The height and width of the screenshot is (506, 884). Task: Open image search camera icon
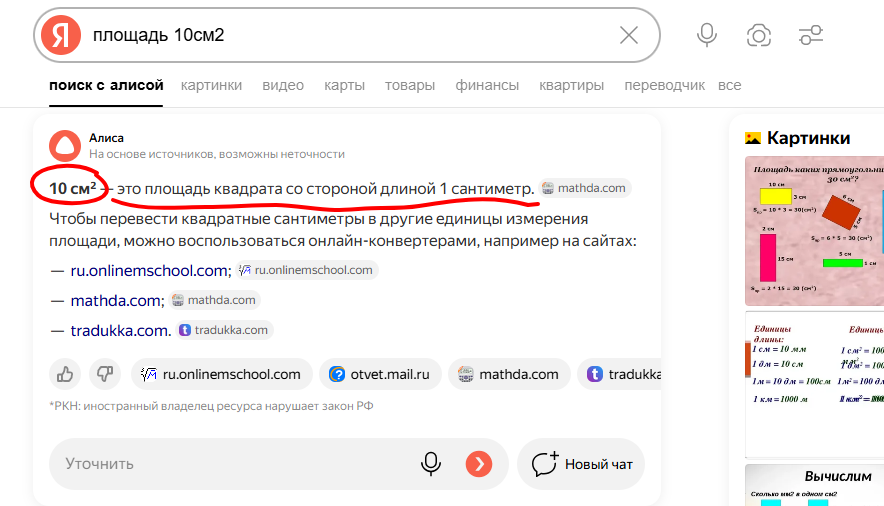click(x=759, y=36)
